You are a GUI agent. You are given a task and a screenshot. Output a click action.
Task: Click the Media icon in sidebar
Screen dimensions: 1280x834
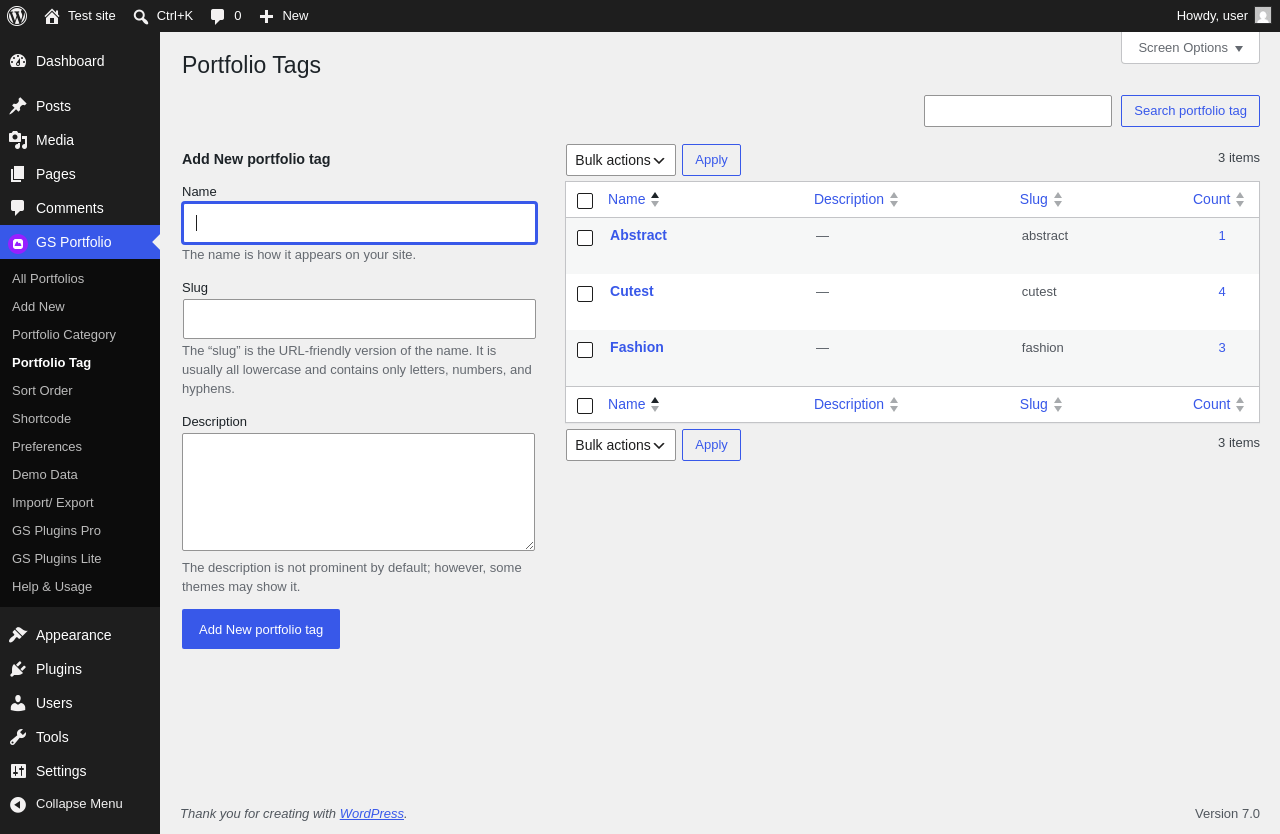coord(18,140)
